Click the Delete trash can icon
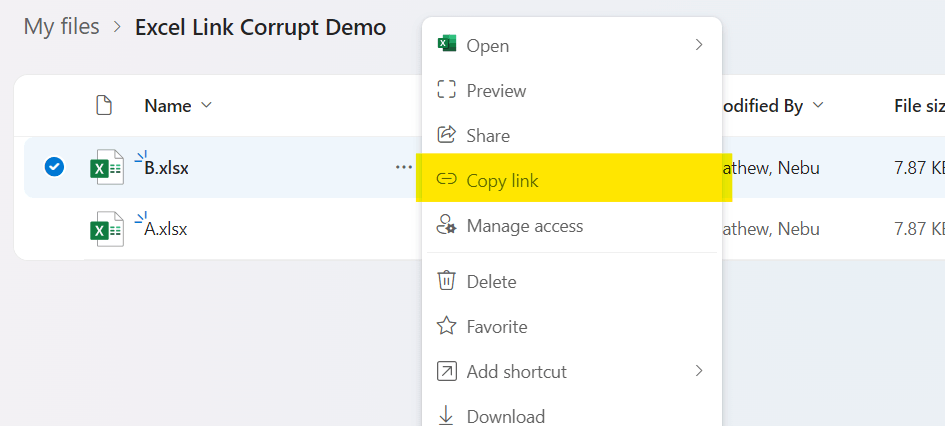This screenshot has width=945, height=426. tap(447, 281)
